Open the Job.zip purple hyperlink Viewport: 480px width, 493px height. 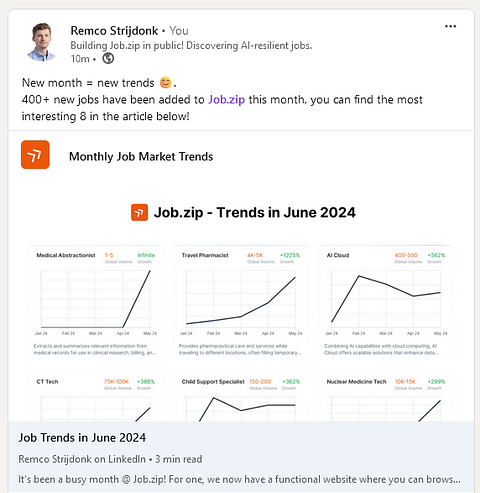(227, 99)
